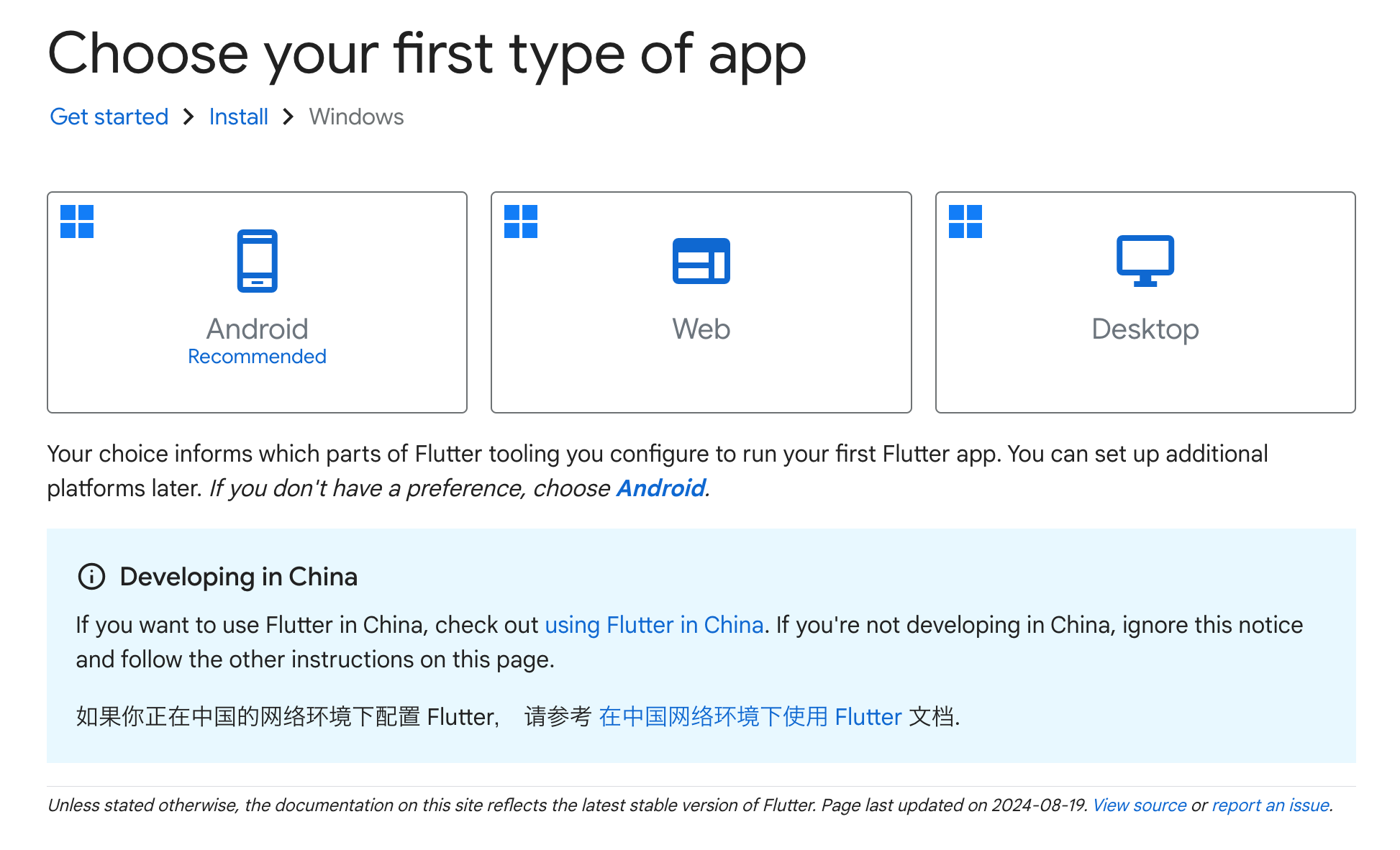Click Windows logo on Desktop card
Image resolution: width=1400 pixels, height=850 pixels.
pyautogui.click(x=965, y=221)
